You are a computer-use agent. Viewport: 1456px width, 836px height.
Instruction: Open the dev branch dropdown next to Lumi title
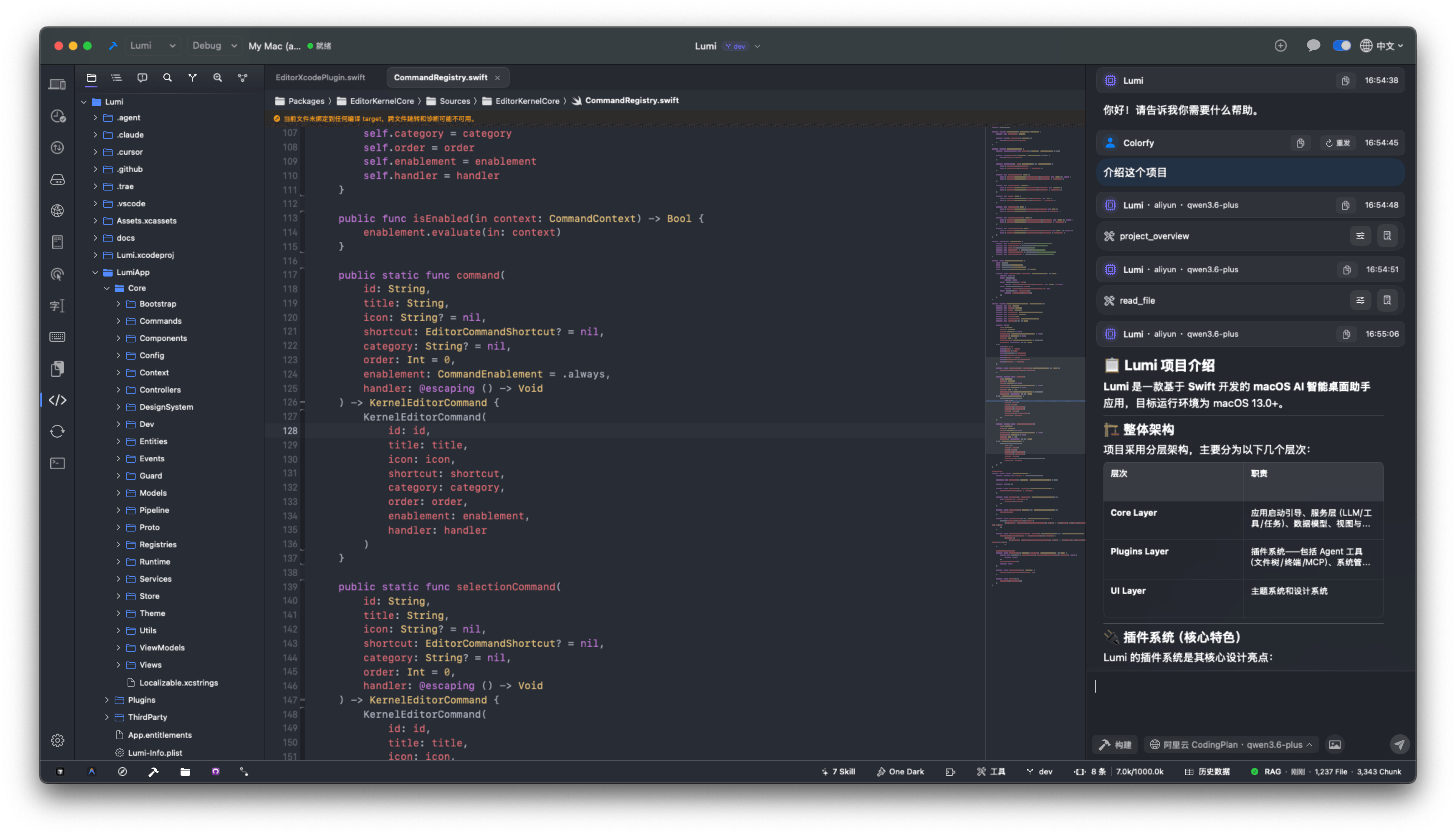tap(741, 46)
